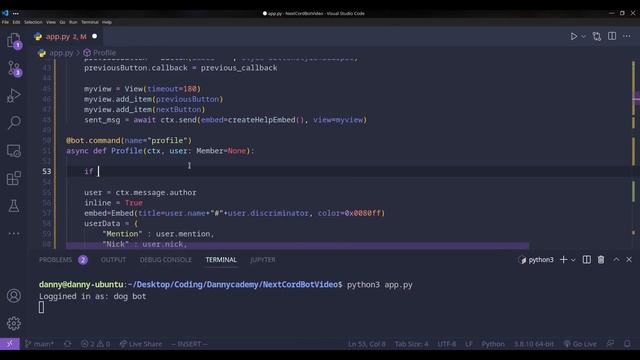Open the Help menu
The image size is (640, 360).
(x=107, y=22)
